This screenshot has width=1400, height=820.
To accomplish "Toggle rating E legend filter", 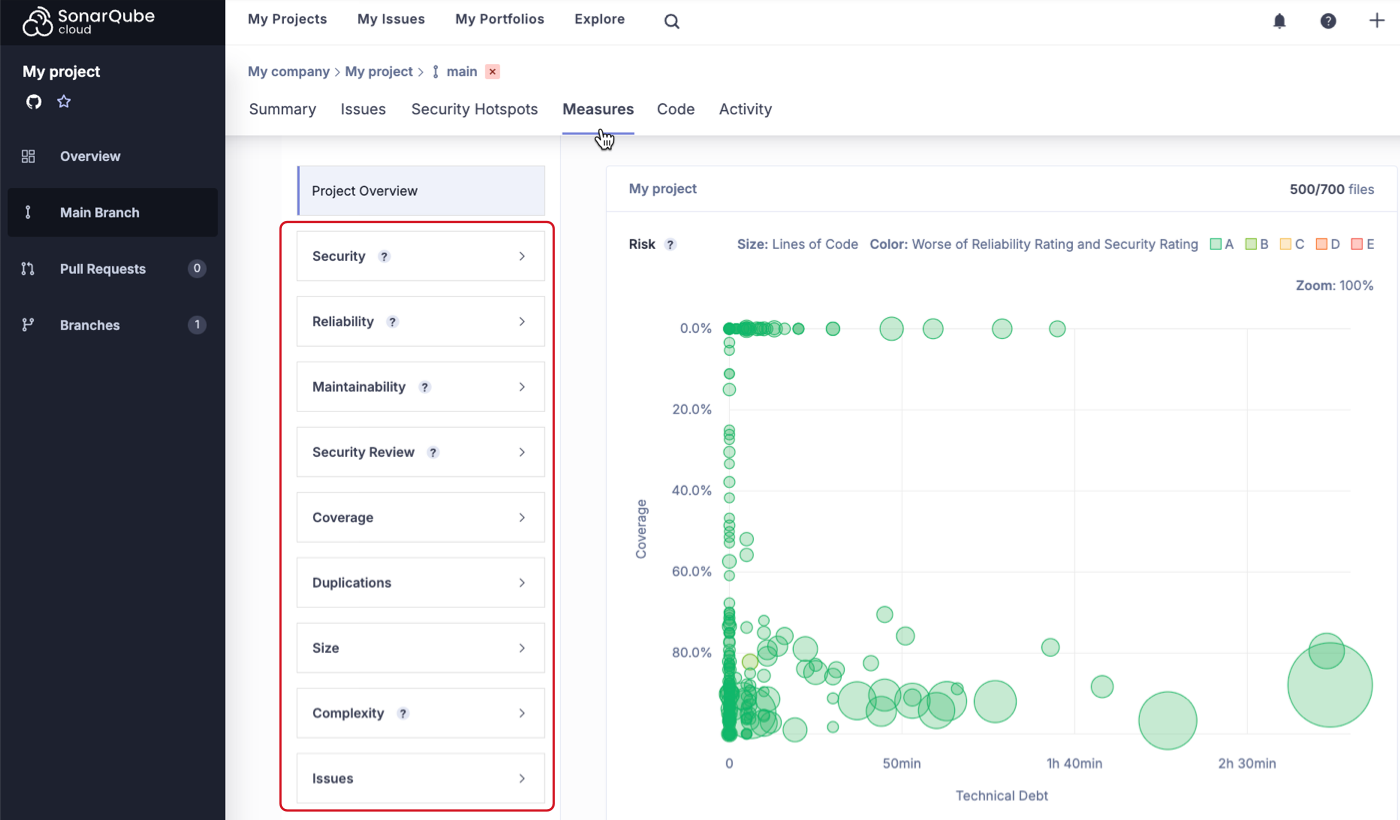I will [x=1363, y=244].
